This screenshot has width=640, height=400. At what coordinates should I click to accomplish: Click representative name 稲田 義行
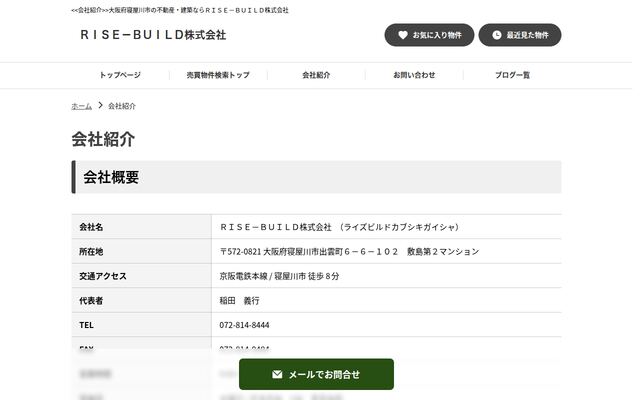[x=239, y=300]
